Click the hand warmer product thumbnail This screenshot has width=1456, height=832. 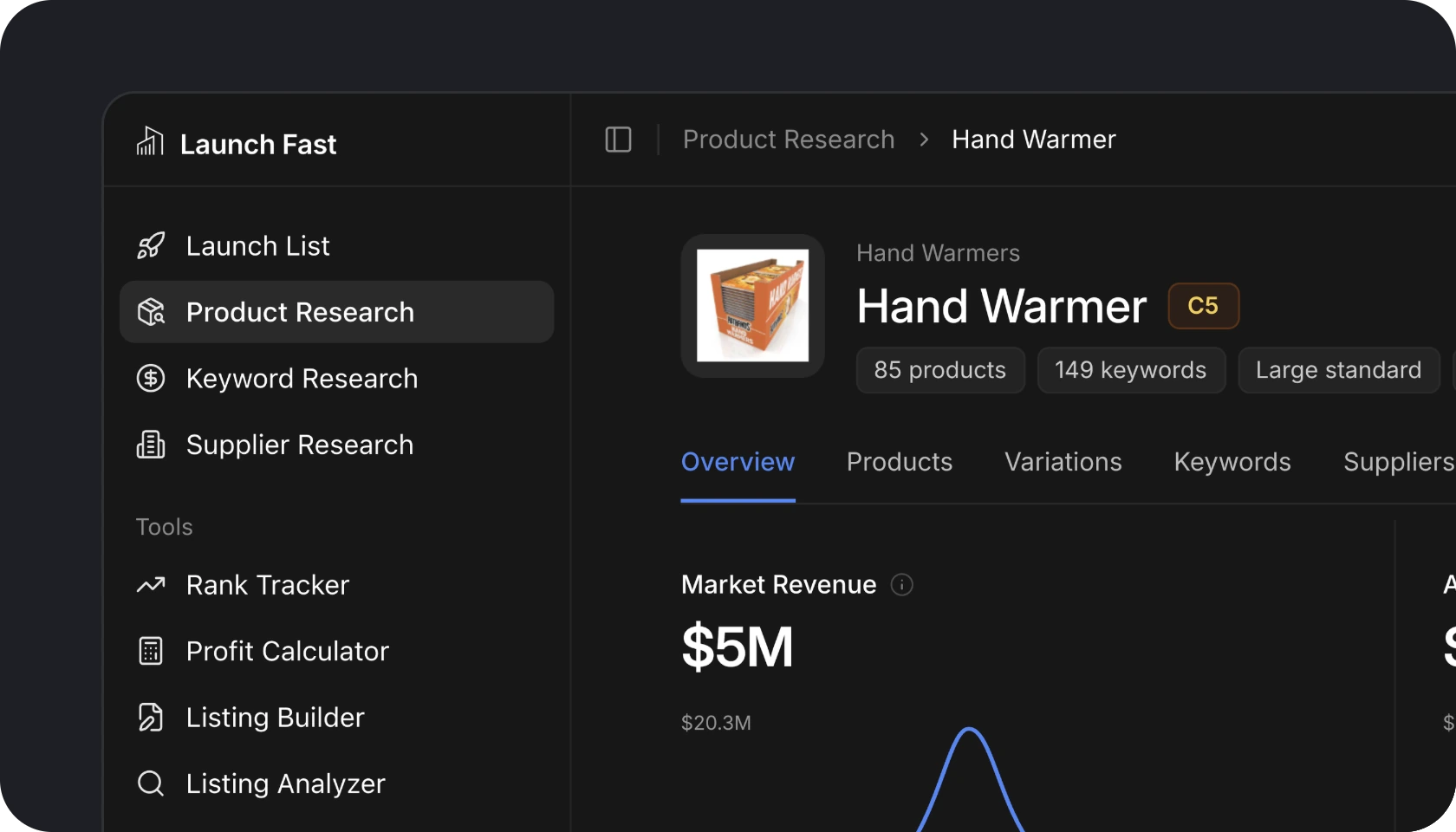click(752, 306)
